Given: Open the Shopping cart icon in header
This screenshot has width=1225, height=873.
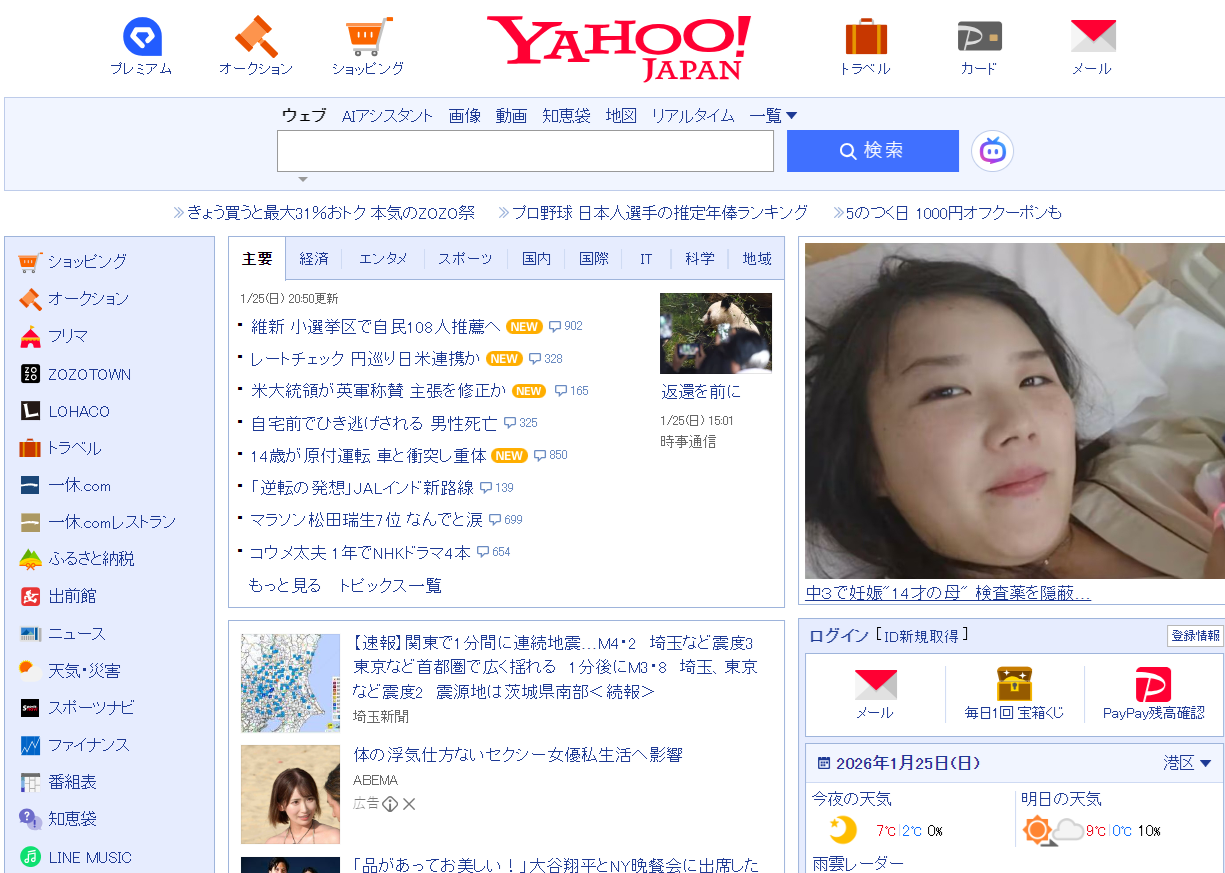Looking at the screenshot, I should pyautogui.click(x=367, y=38).
